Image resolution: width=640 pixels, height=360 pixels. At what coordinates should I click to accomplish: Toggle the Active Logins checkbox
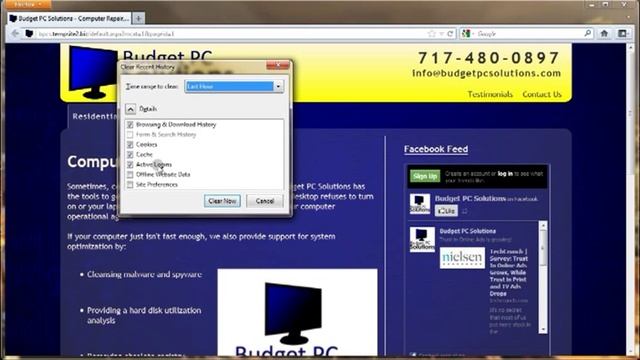click(130, 164)
